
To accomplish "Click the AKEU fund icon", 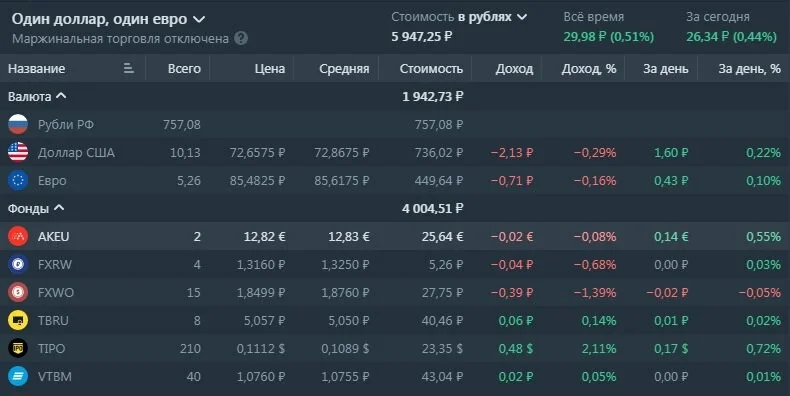I will pos(18,236).
